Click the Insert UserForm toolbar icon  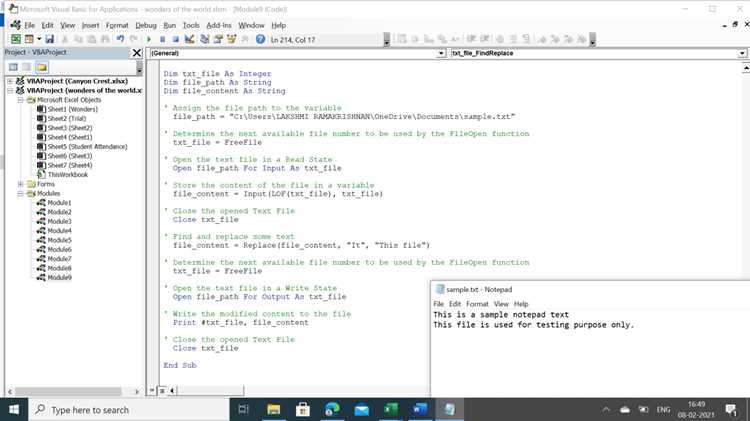(x=29, y=39)
